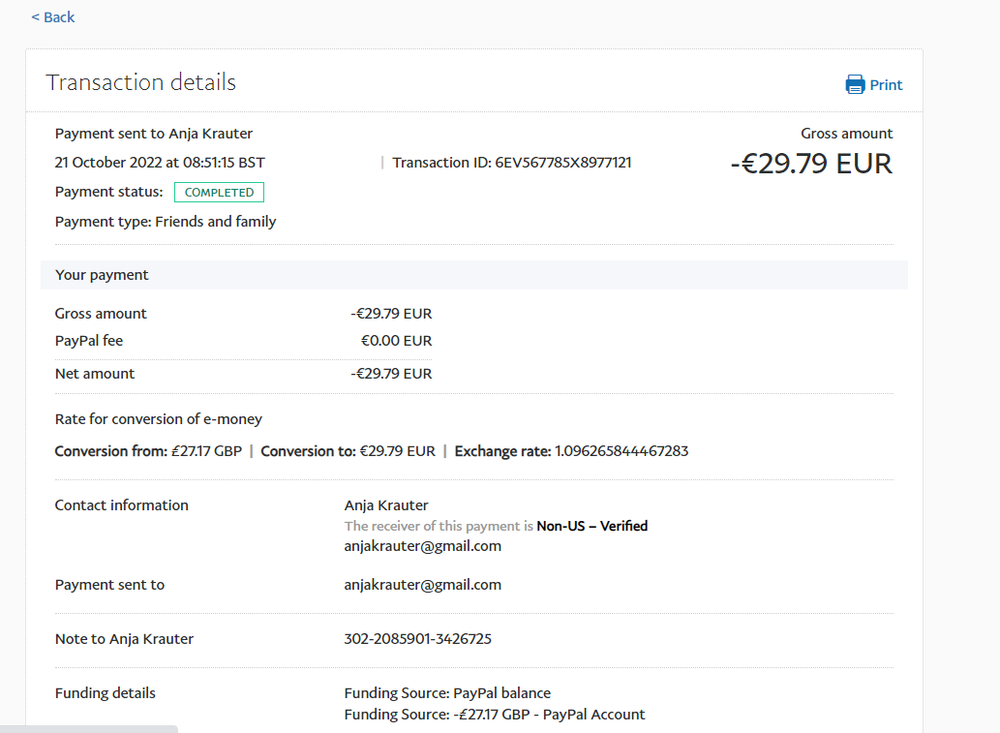Click the Non-US – Verified status text
This screenshot has width=1000, height=733.
592,526
